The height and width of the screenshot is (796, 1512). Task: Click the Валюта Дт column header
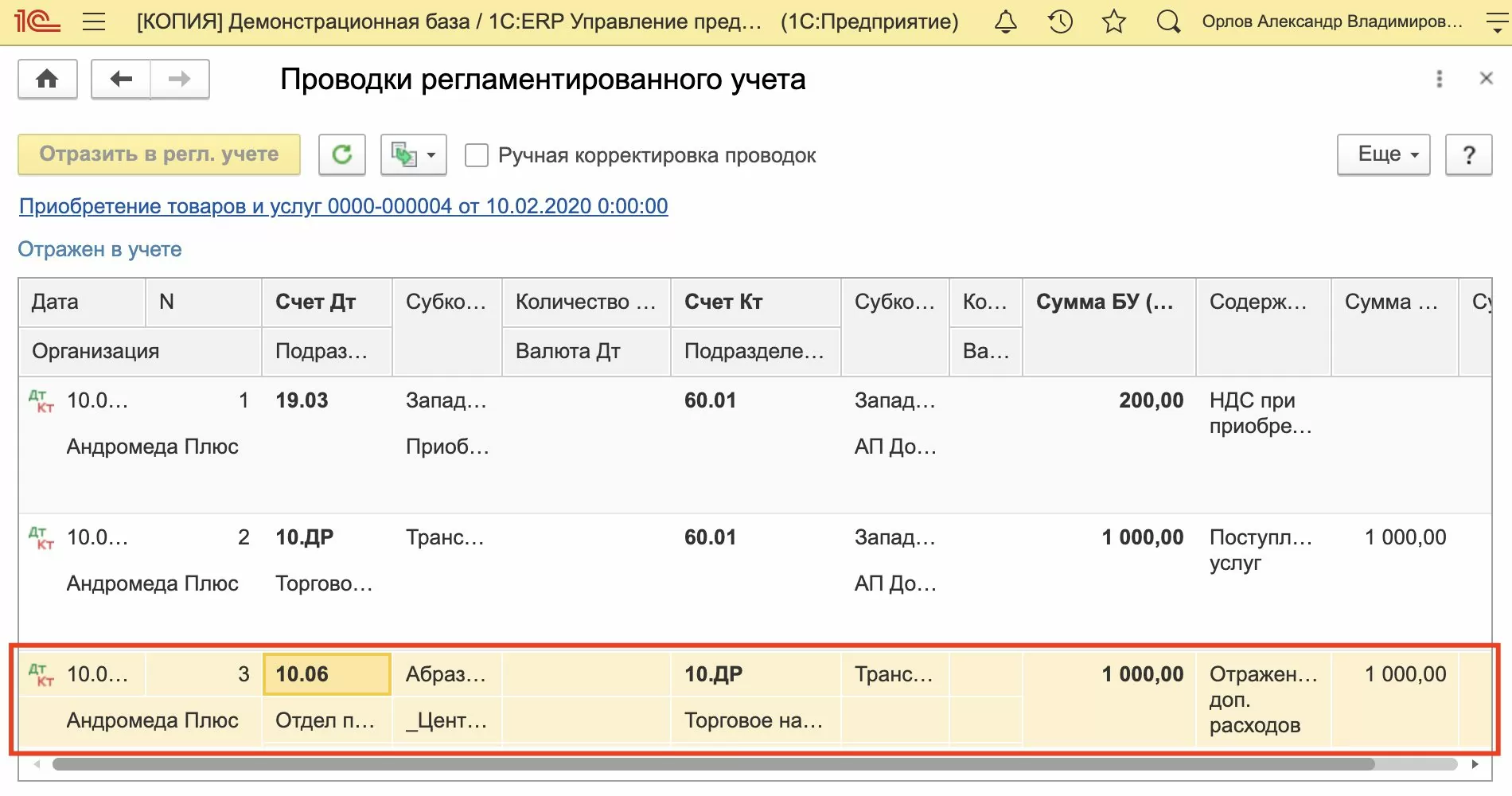[586, 351]
